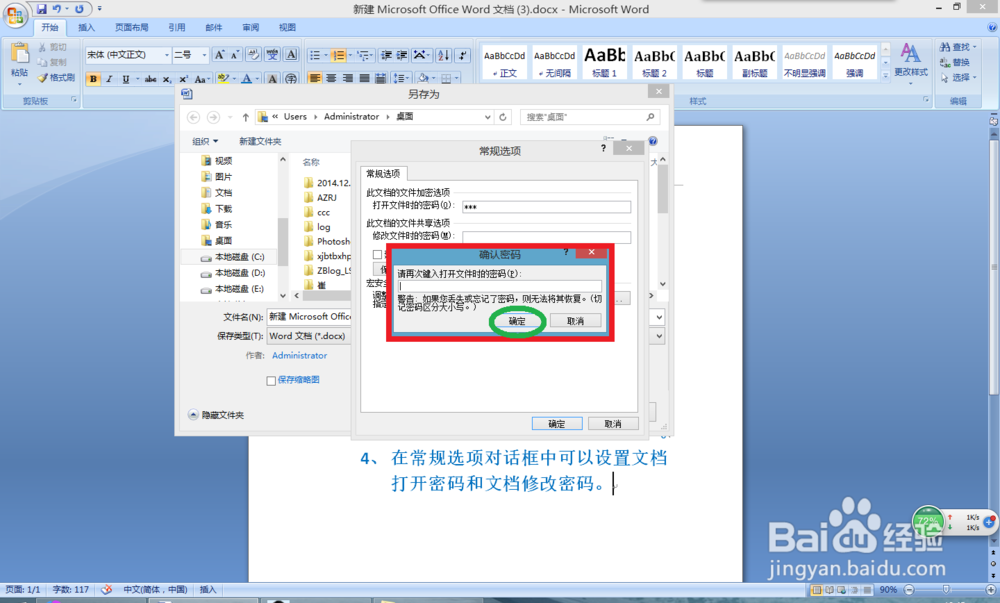Apply superscript formatting
Screen dimensions: 1000x603
(184, 79)
